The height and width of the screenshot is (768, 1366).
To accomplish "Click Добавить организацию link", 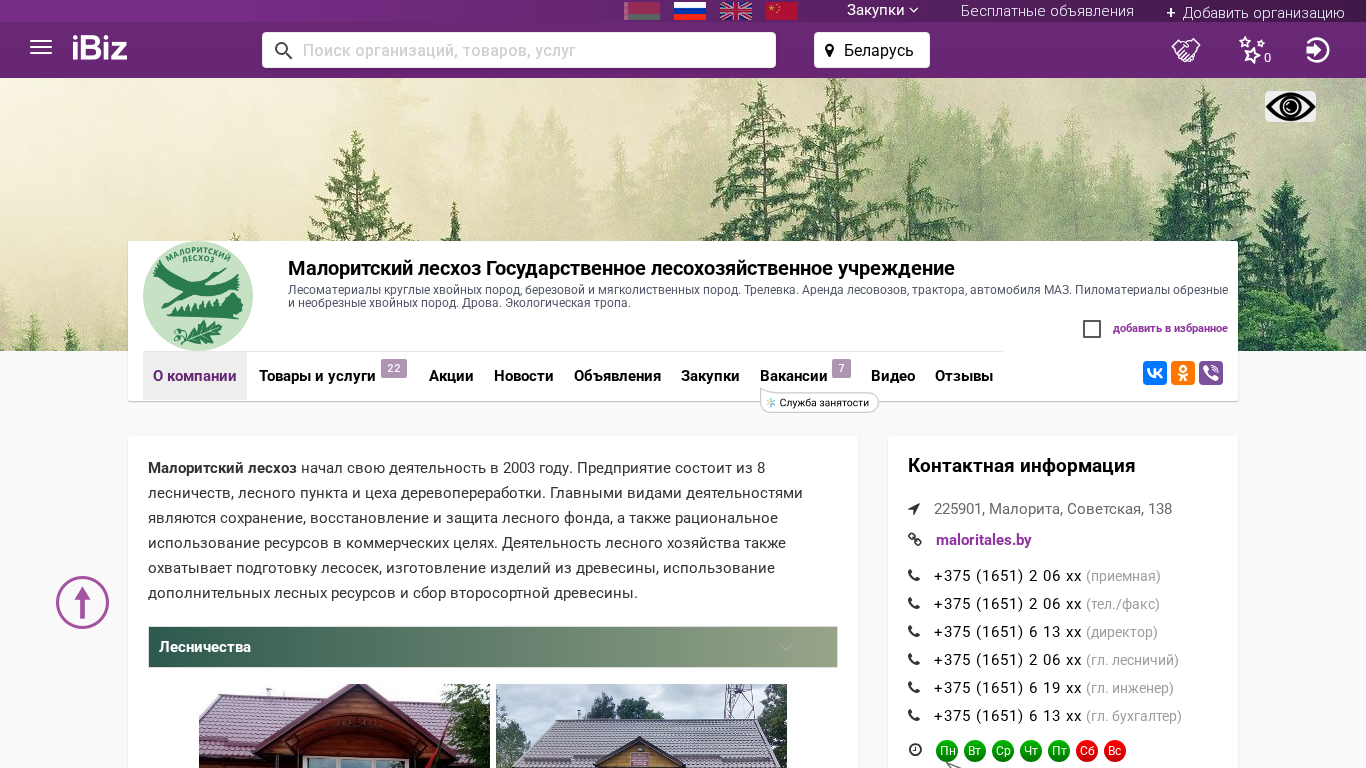I will point(1255,13).
